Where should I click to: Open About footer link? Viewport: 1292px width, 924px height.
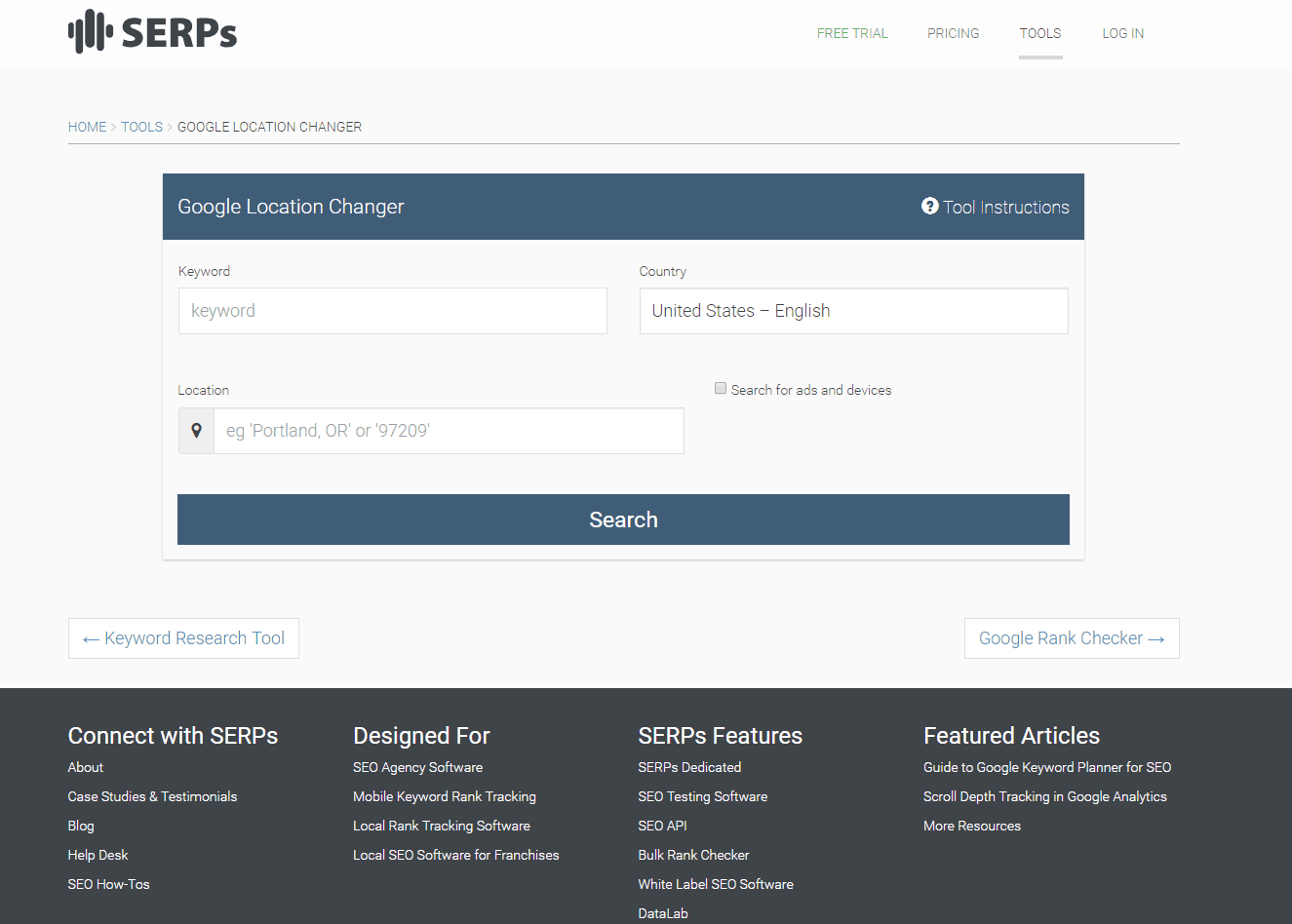coord(86,767)
